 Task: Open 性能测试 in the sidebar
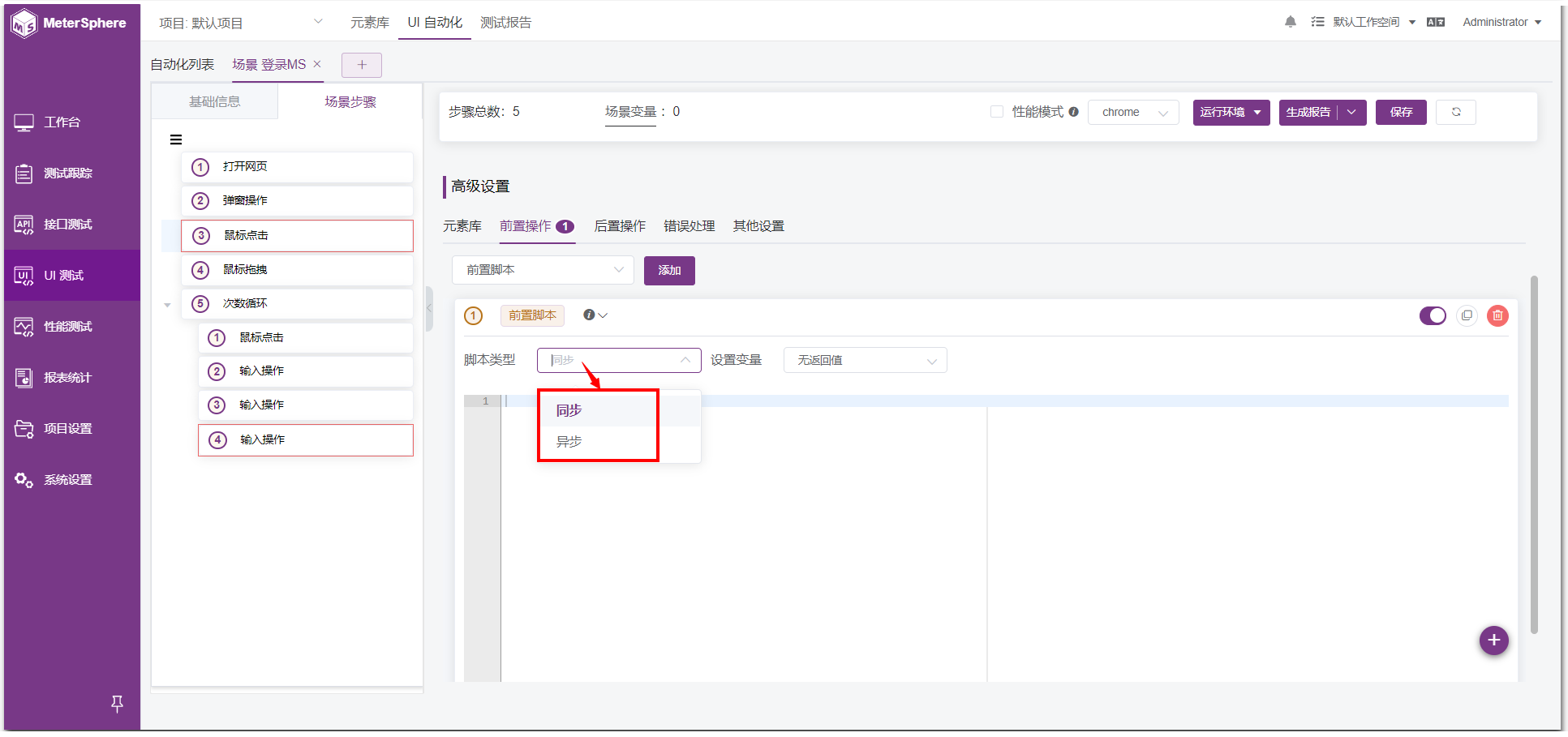pos(71,327)
